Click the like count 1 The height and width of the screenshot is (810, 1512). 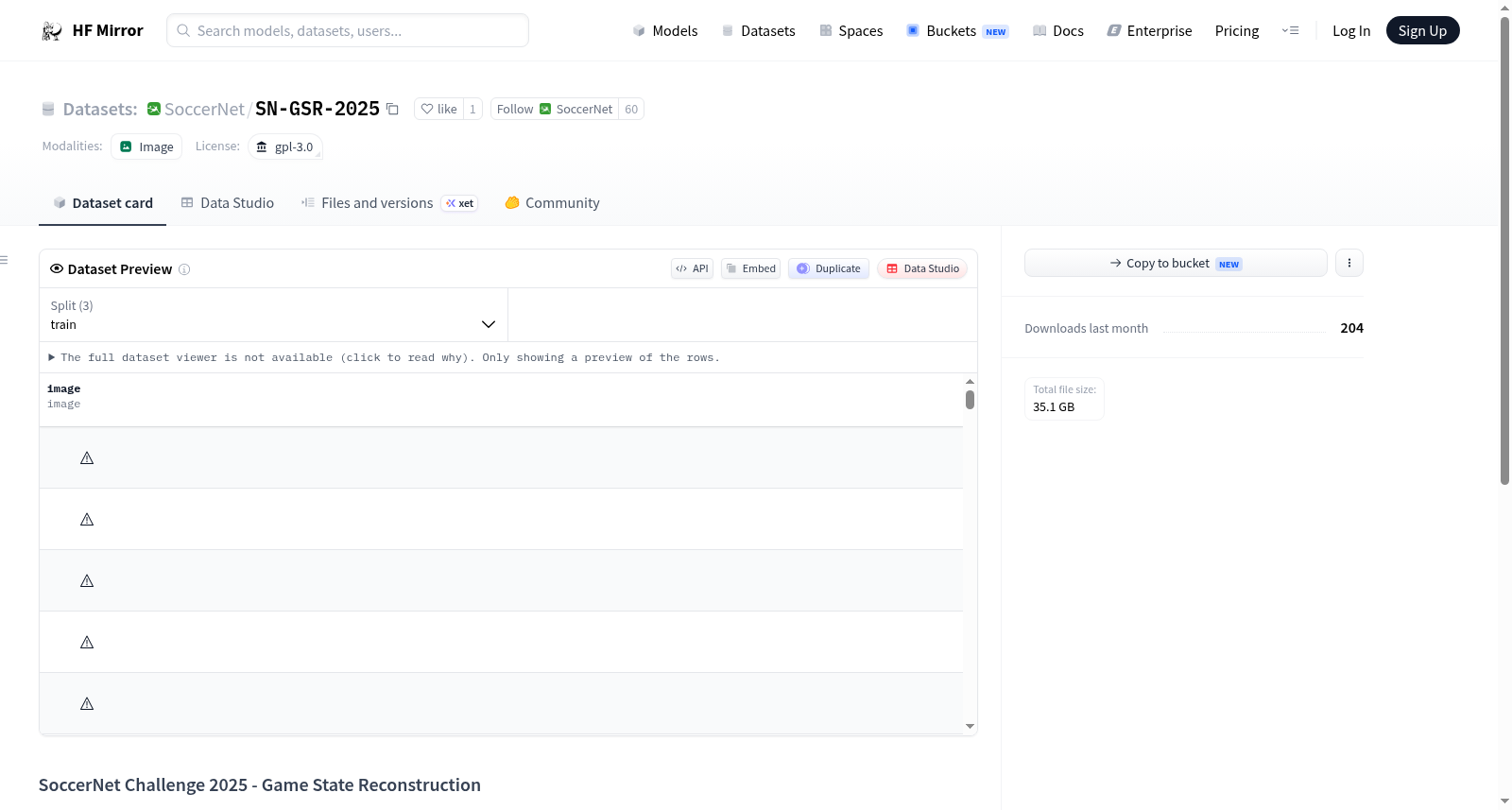(x=472, y=110)
